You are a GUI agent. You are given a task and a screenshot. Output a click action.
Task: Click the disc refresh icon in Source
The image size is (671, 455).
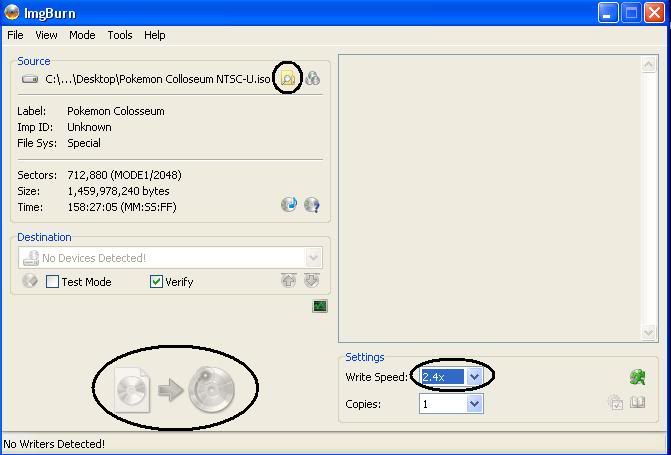(289, 204)
